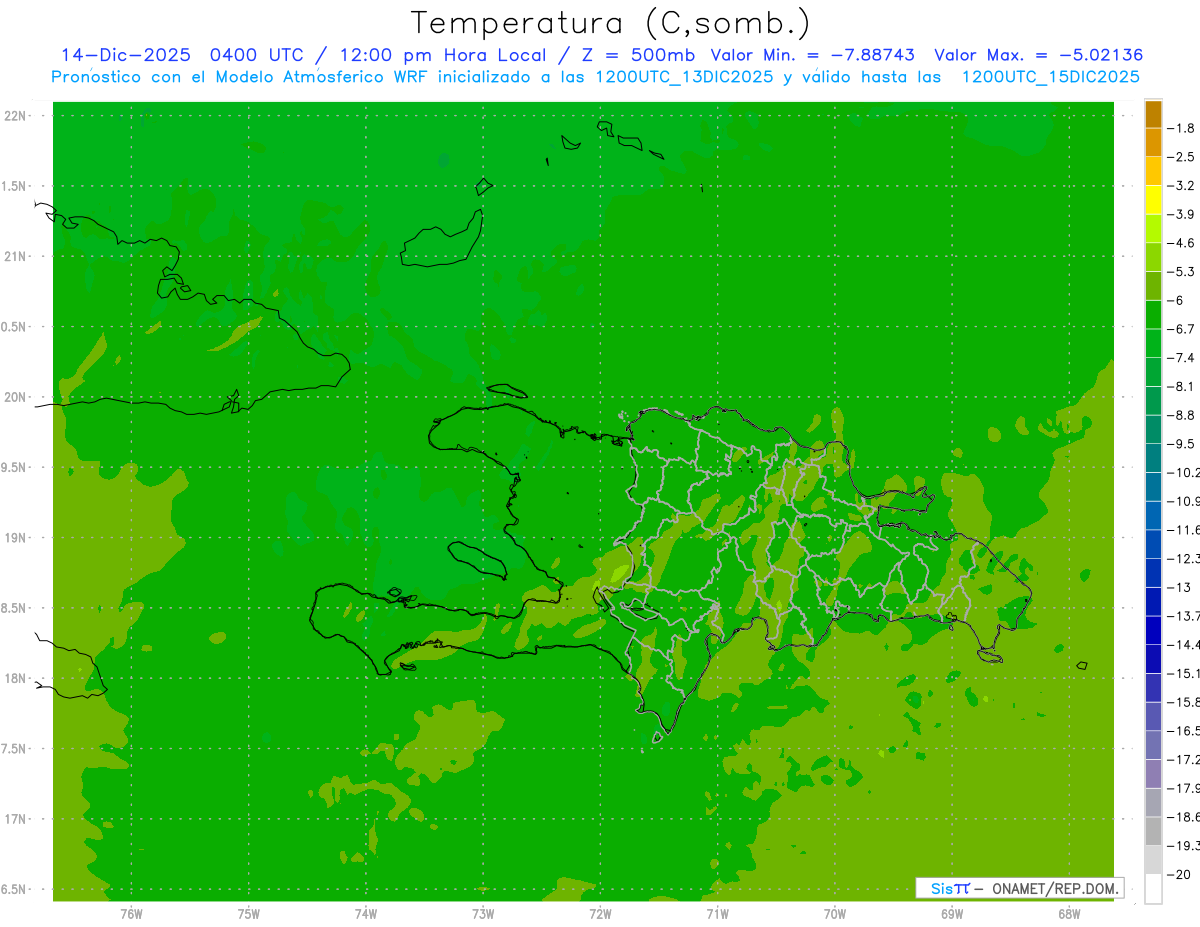Screen dimensions: 1200x927
Task: Click the 20N latitude label
Action: (x=17, y=397)
